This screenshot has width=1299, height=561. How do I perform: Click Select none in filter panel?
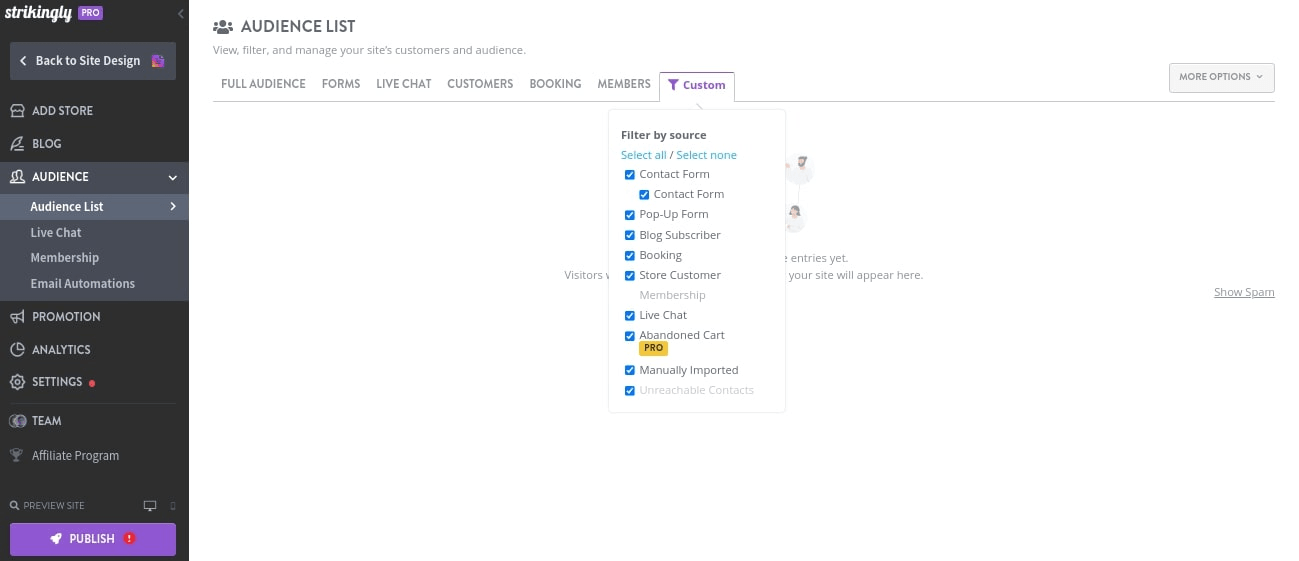706,155
